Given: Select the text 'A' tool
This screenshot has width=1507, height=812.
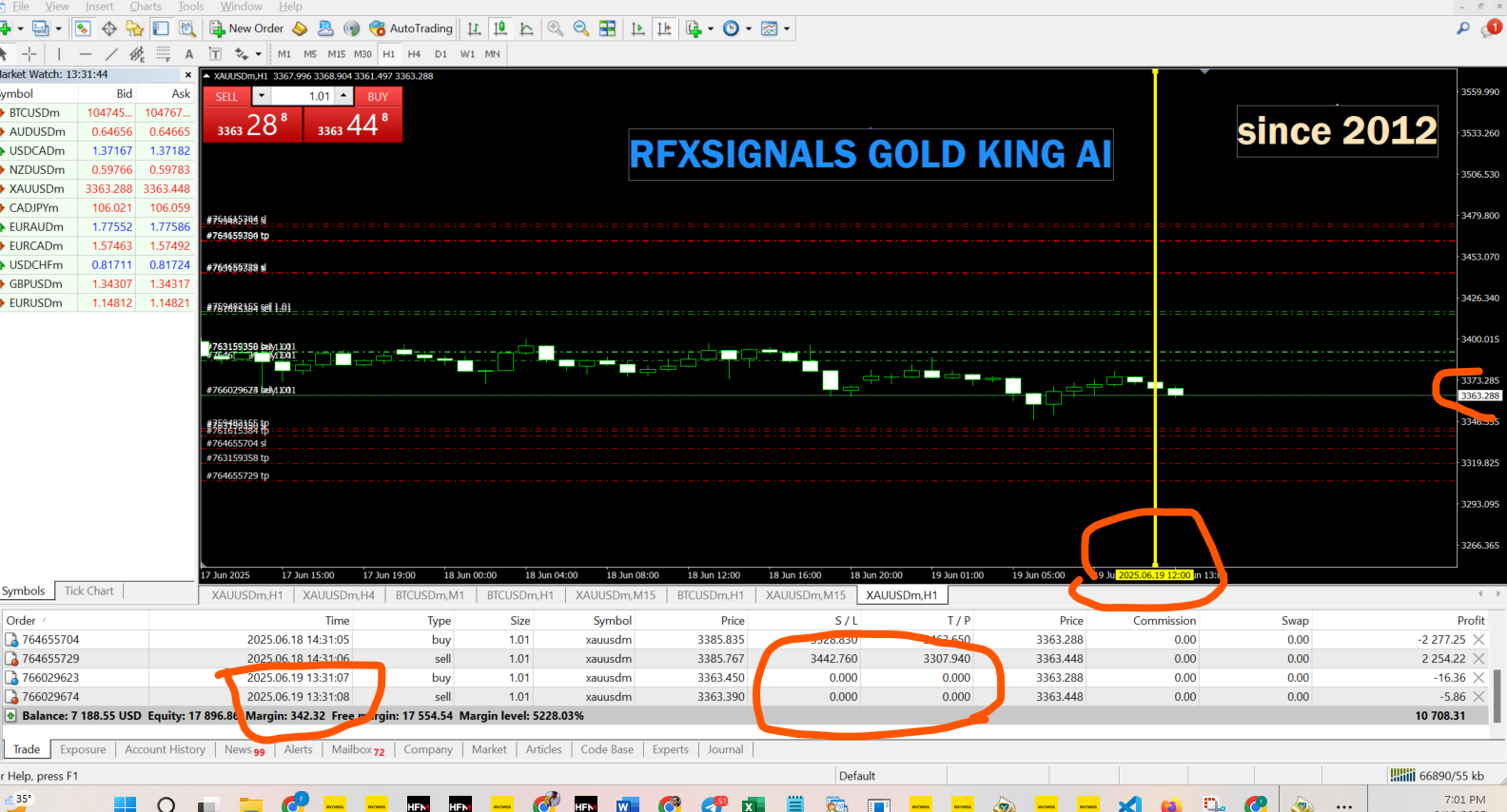Looking at the screenshot, I should (x=189, y=54).
